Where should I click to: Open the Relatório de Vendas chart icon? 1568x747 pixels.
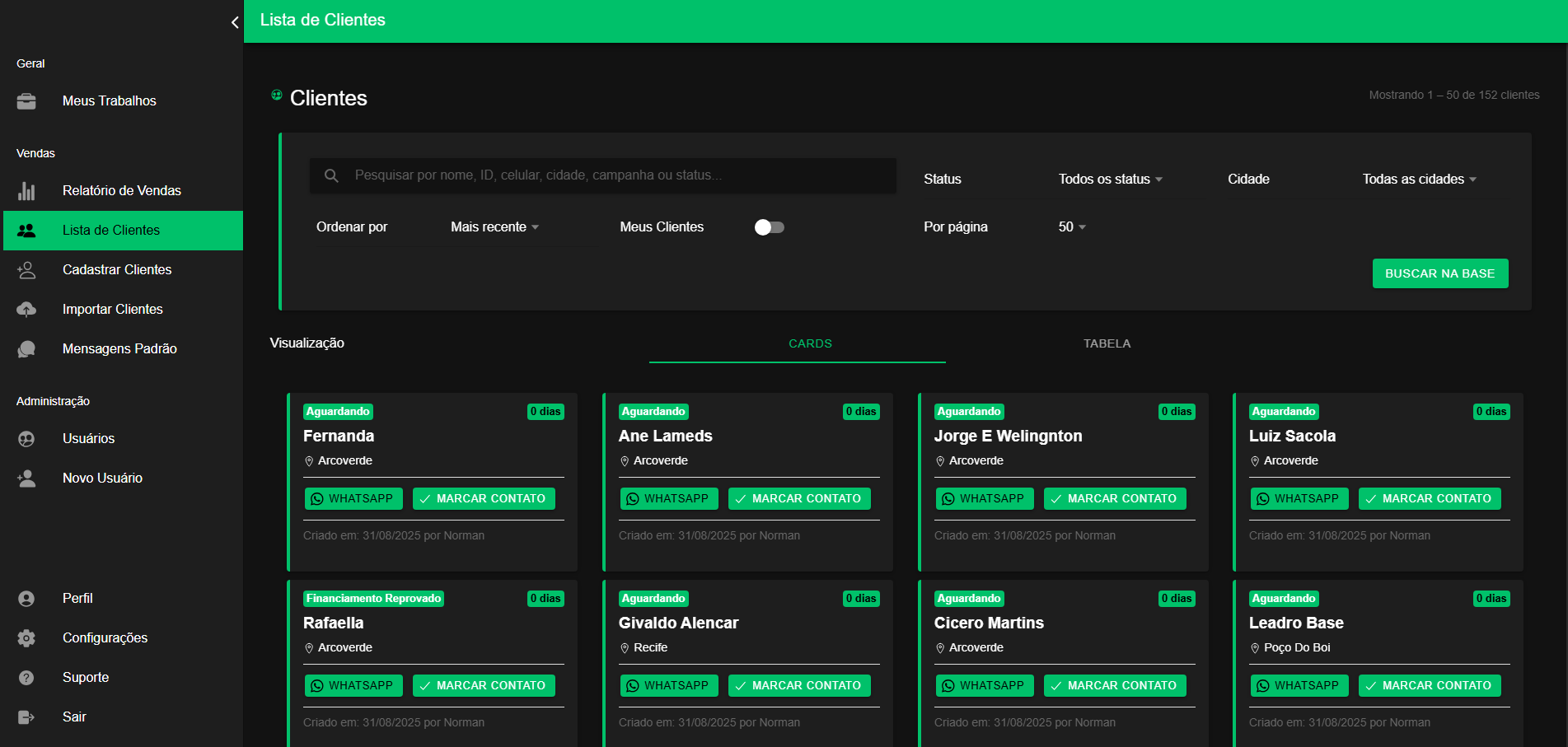26,191
